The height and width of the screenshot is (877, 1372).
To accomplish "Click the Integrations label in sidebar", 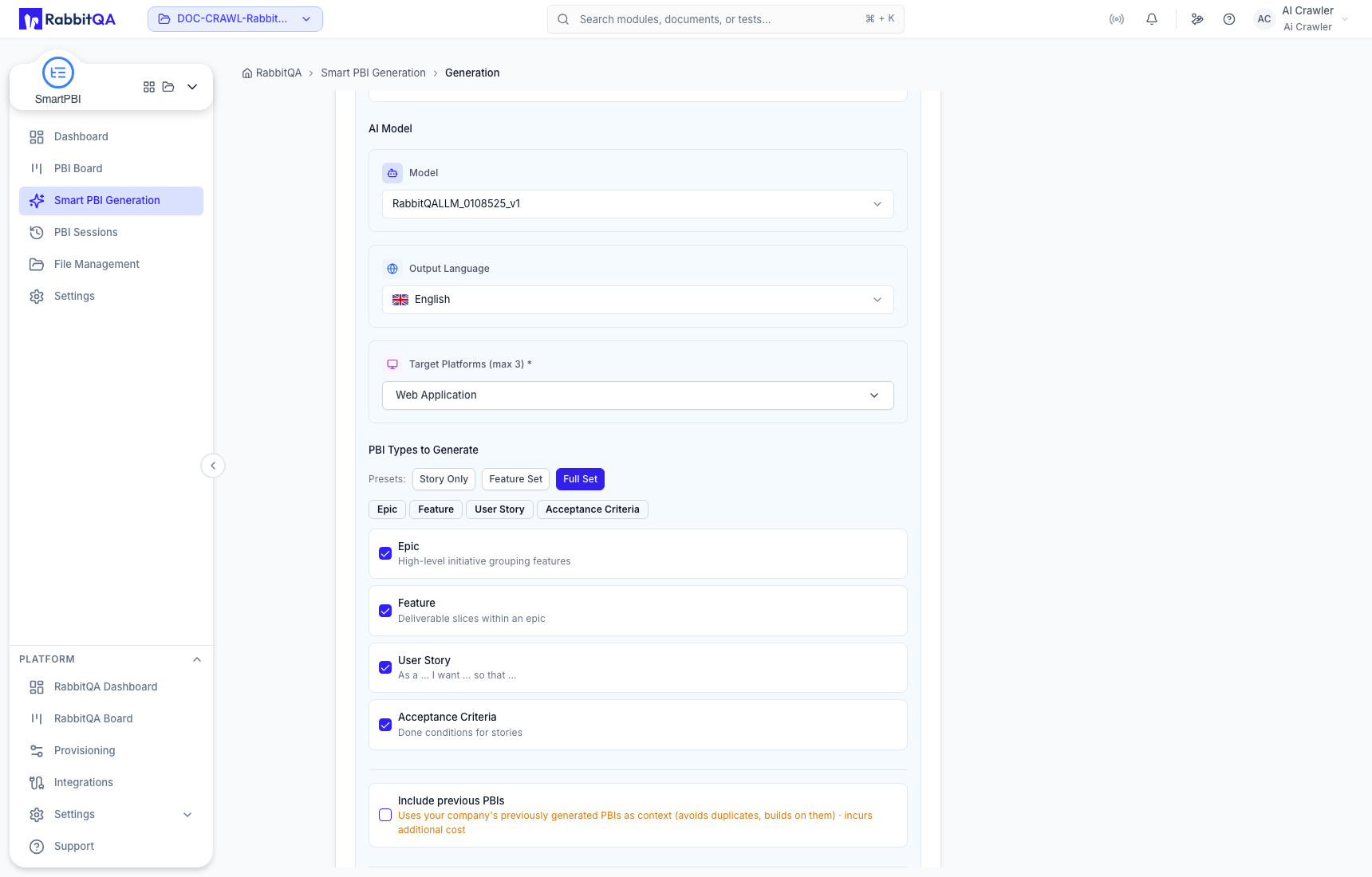I will click(84, 782).
